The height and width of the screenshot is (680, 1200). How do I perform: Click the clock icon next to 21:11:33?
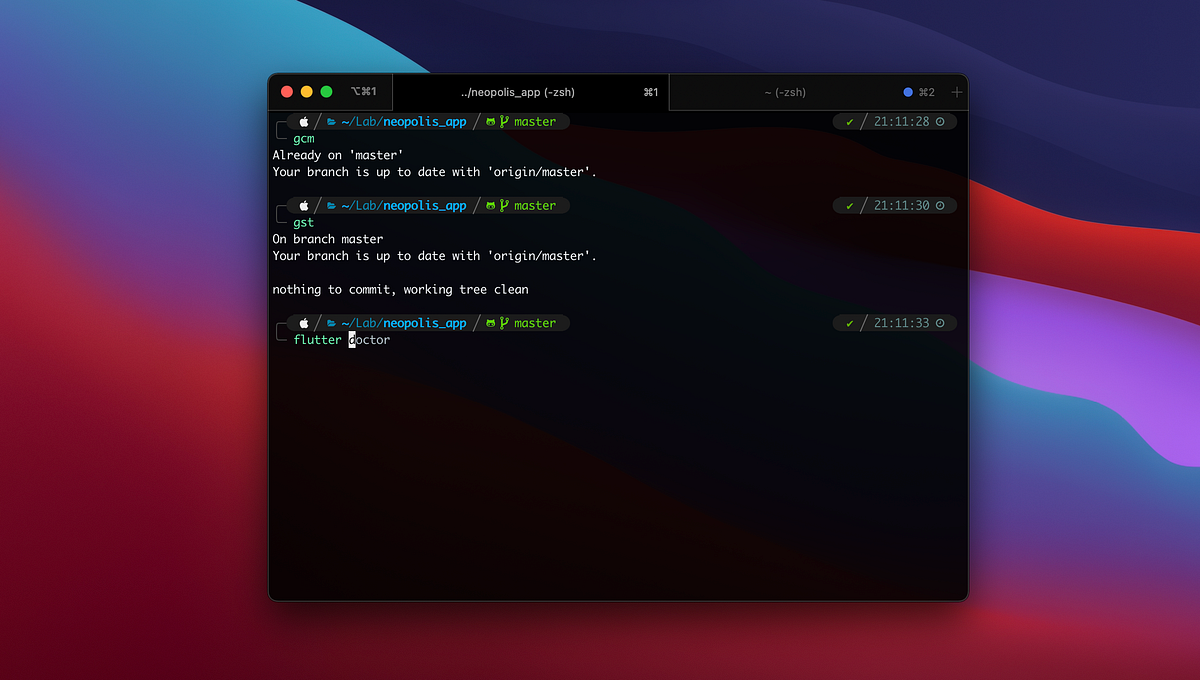coord(940,323)
